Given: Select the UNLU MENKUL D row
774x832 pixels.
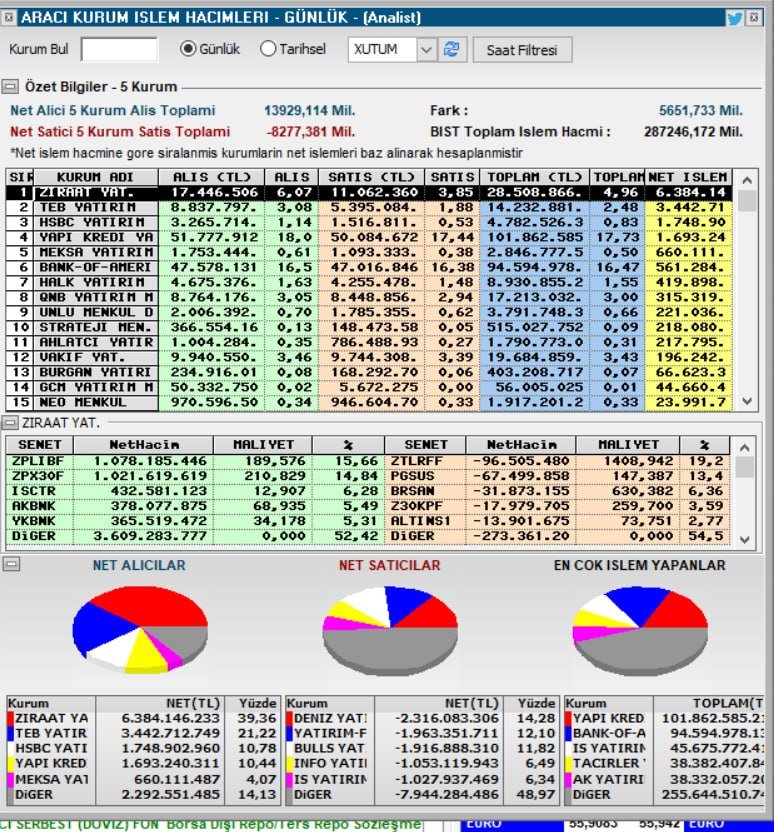Looking at the screenshot, I should pyautogui.click(x=369, y=312).
